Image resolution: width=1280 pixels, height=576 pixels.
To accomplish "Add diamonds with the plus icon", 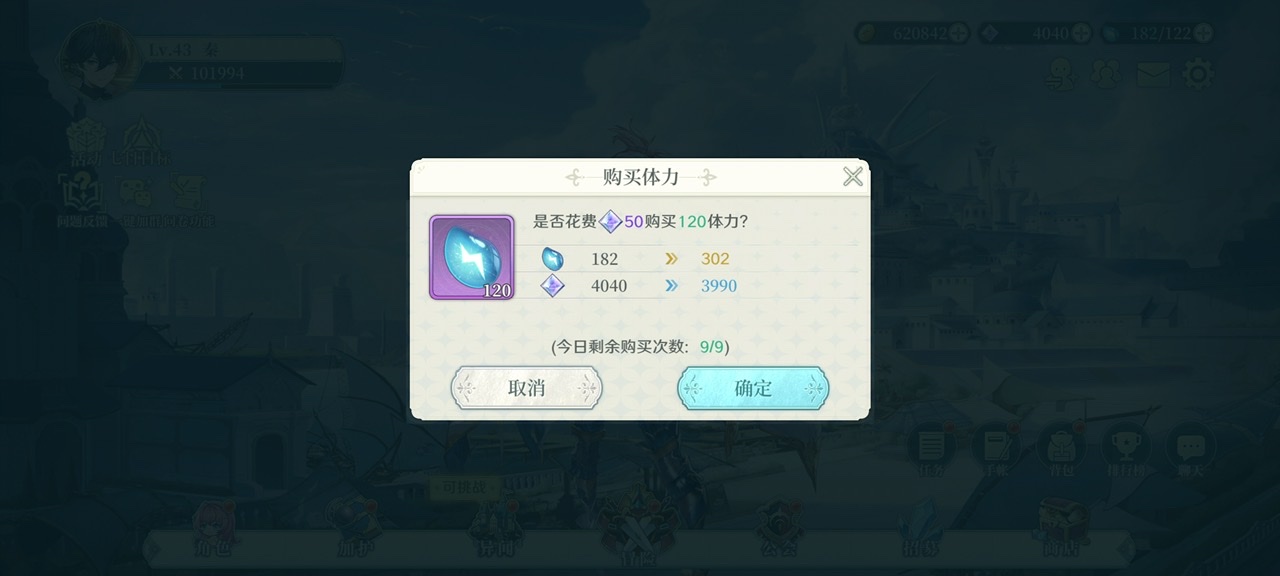I will pos(1082,33).
